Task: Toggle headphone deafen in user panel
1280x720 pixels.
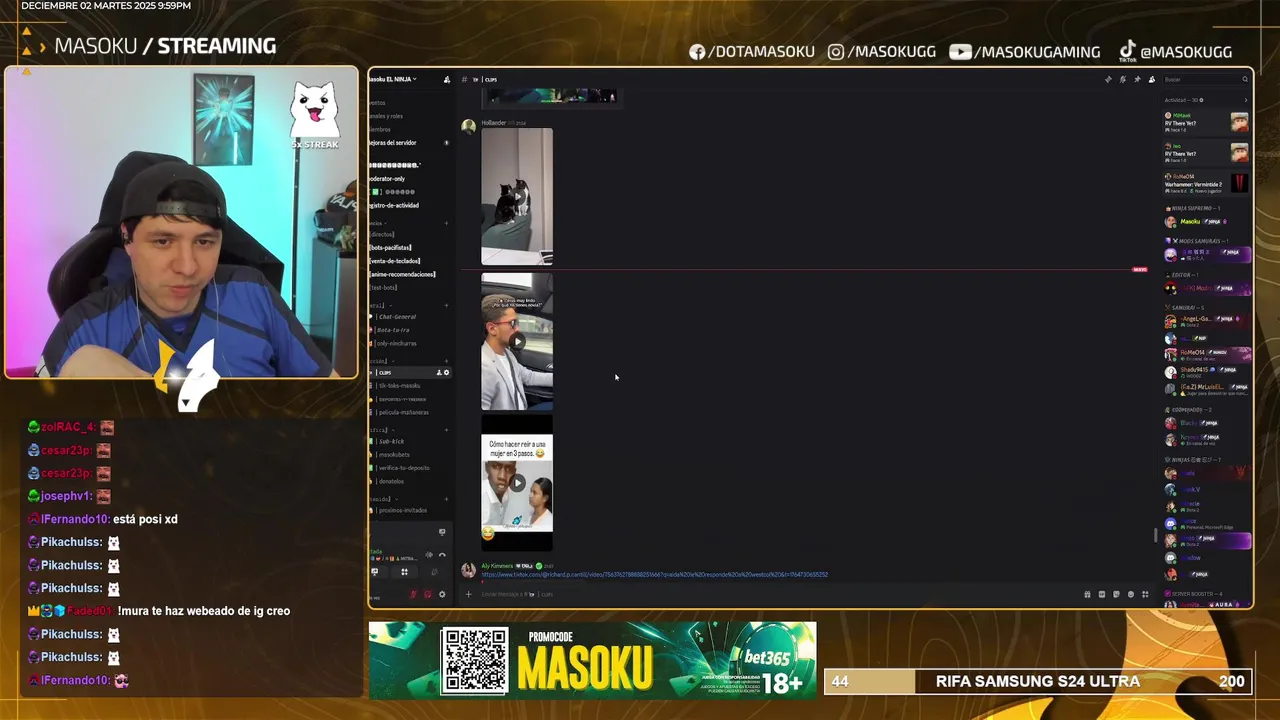Action: 428,594
